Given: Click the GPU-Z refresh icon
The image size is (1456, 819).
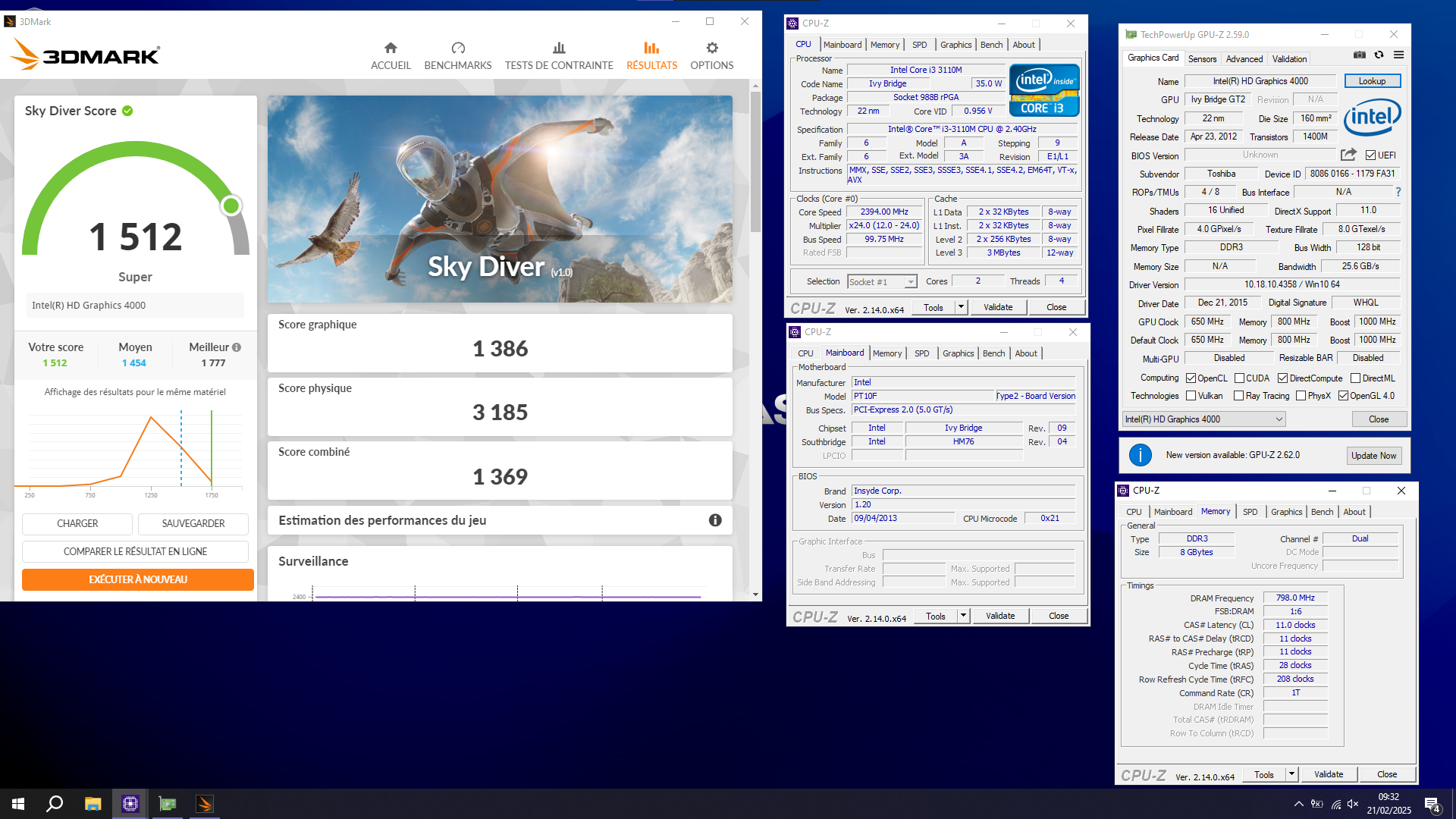Looking at the screenshot, I should pos(1379,55).
